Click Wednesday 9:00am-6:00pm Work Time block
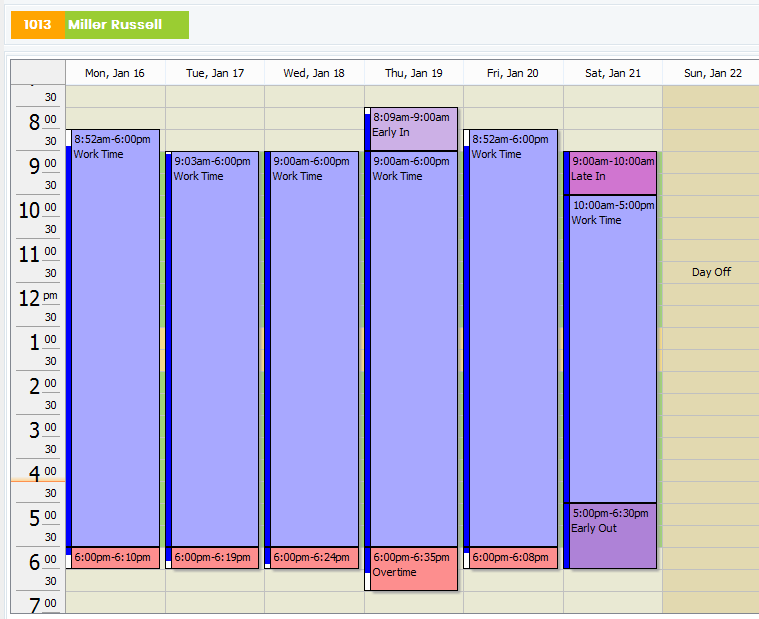The height and width of the screenshot is (619, 759). 312,349
